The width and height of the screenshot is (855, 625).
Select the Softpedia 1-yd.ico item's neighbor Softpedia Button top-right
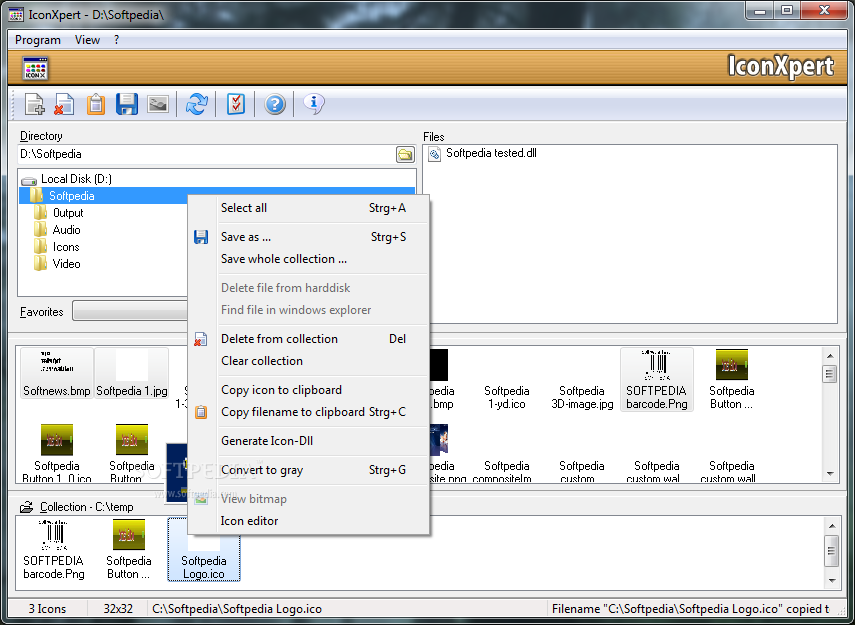(x=732, y=380)
